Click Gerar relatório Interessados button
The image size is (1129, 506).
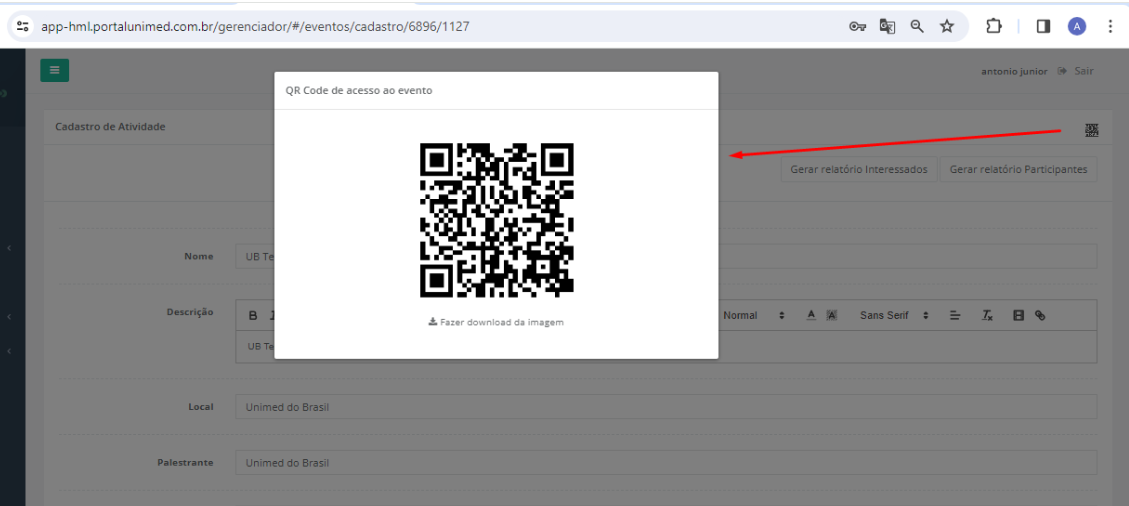859,169
